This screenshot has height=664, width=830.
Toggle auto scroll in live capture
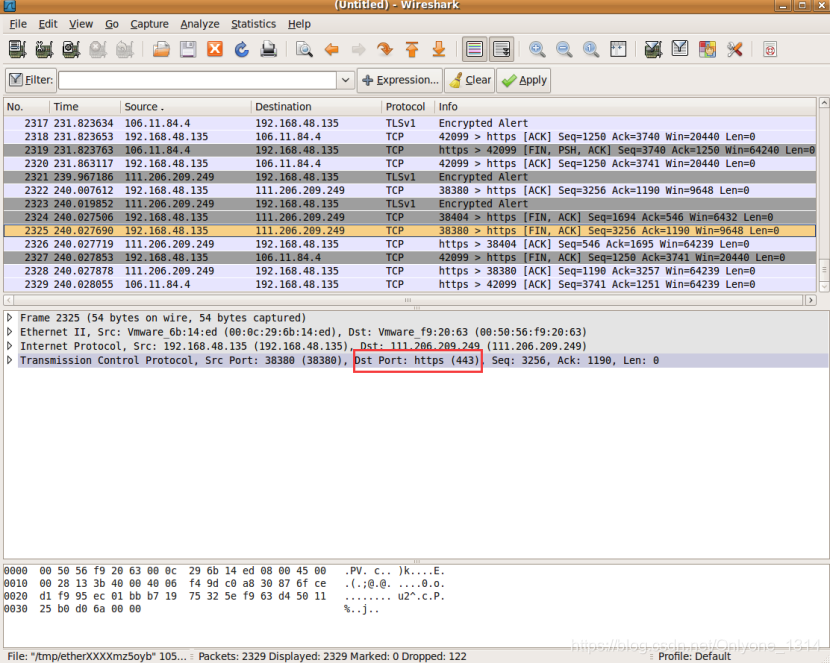[x=501, y=49]
